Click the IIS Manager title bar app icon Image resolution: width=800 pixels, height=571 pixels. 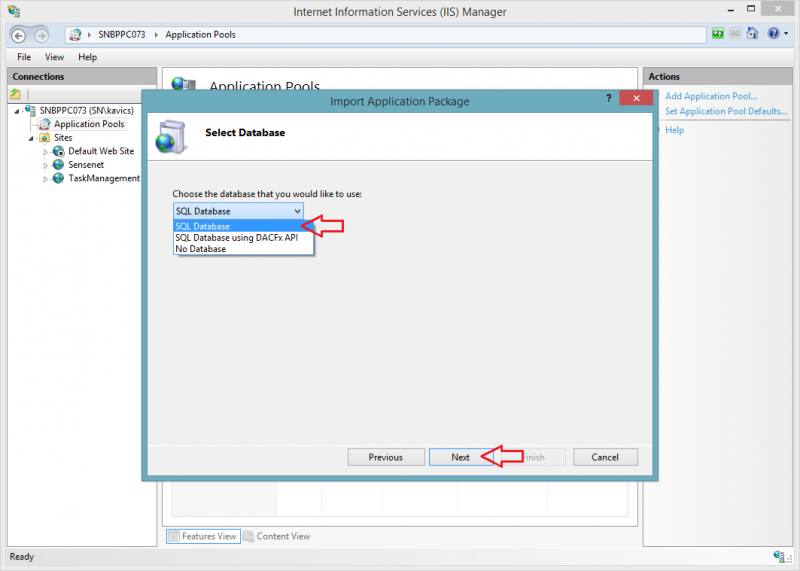click(14, 11)
